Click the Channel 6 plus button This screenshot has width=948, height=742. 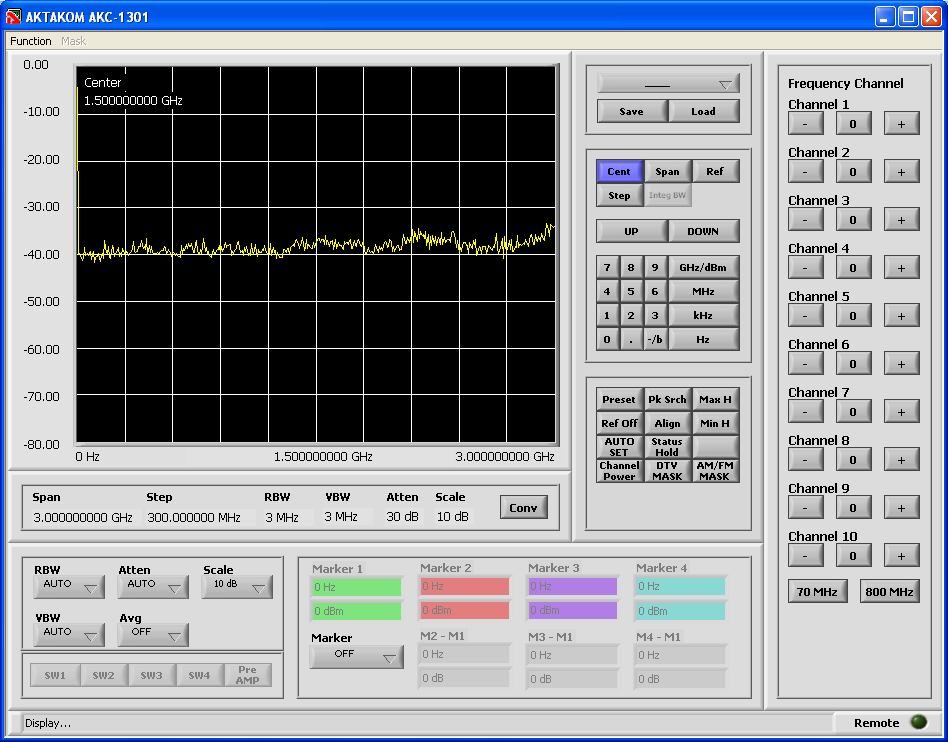[901, 363]
